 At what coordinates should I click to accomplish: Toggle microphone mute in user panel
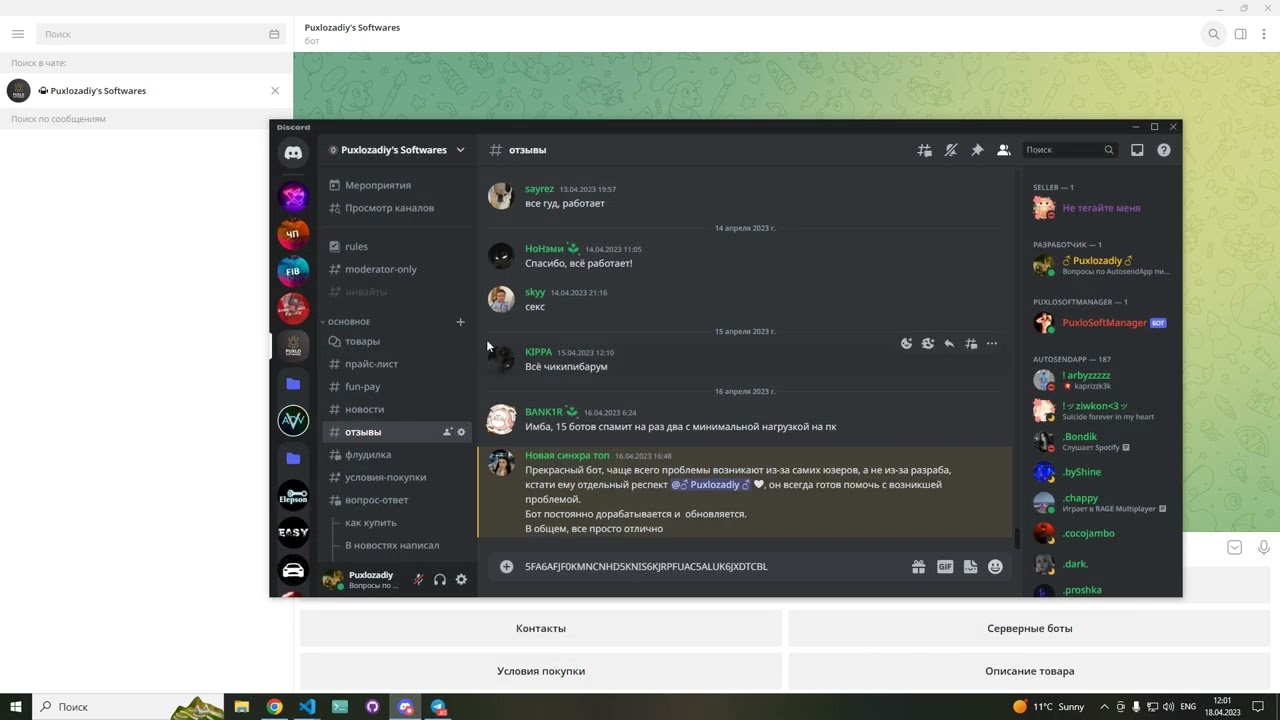click(x=418, y=580)
